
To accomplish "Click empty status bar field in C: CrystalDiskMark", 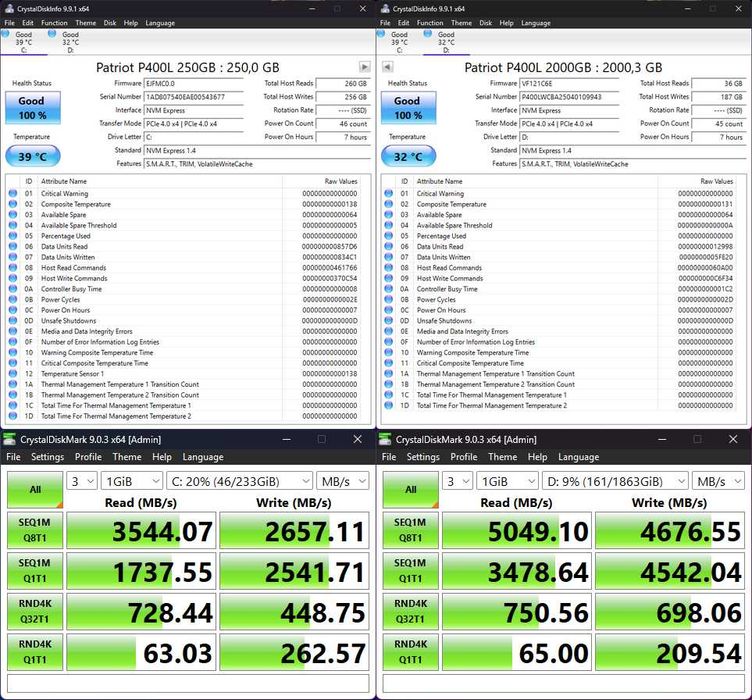I will [188, 683].
